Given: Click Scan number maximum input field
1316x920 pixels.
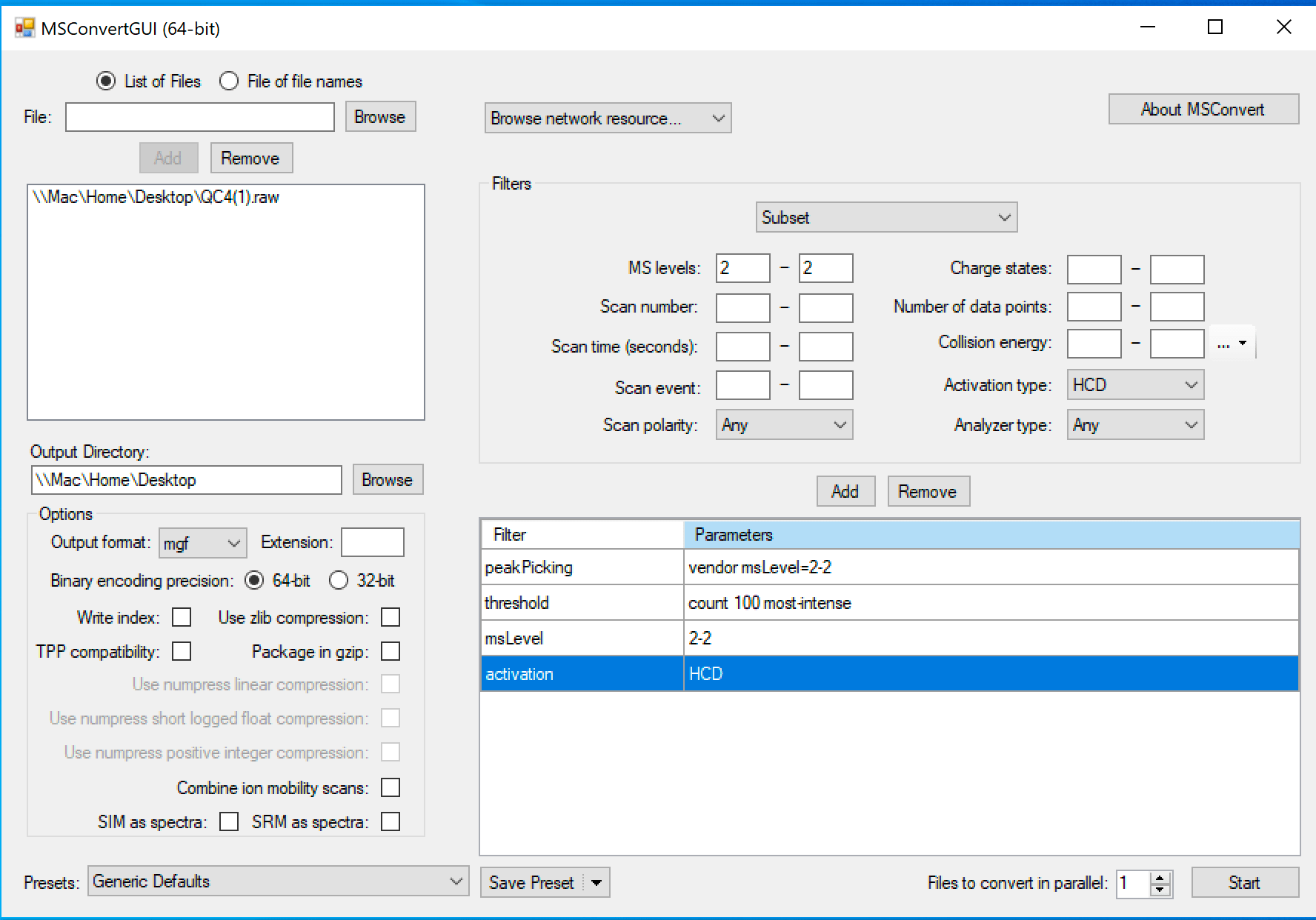Looking at the screenshot, I should (826, 307).
